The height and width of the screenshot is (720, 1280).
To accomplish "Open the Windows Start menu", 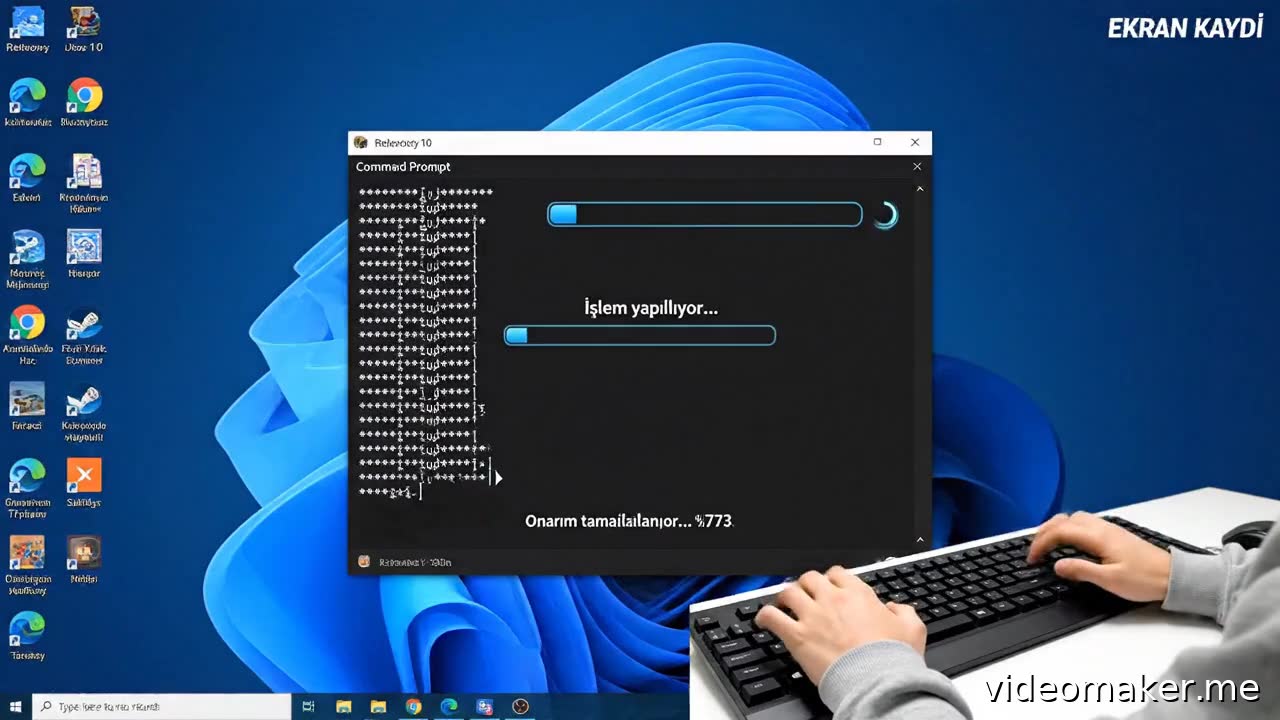I will pyautogui.click(x=15, y=706).
